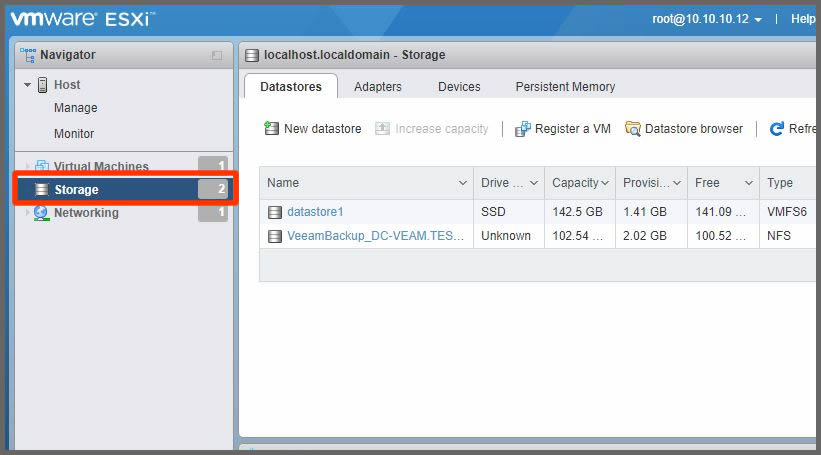Viewport: 821px width, 455px height.
Task: Click the Increase capacity icon
Action: (x=382, y=128)
